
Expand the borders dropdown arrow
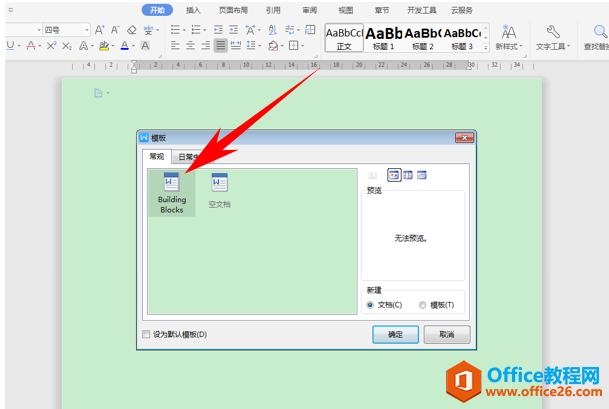pos(302,46)
